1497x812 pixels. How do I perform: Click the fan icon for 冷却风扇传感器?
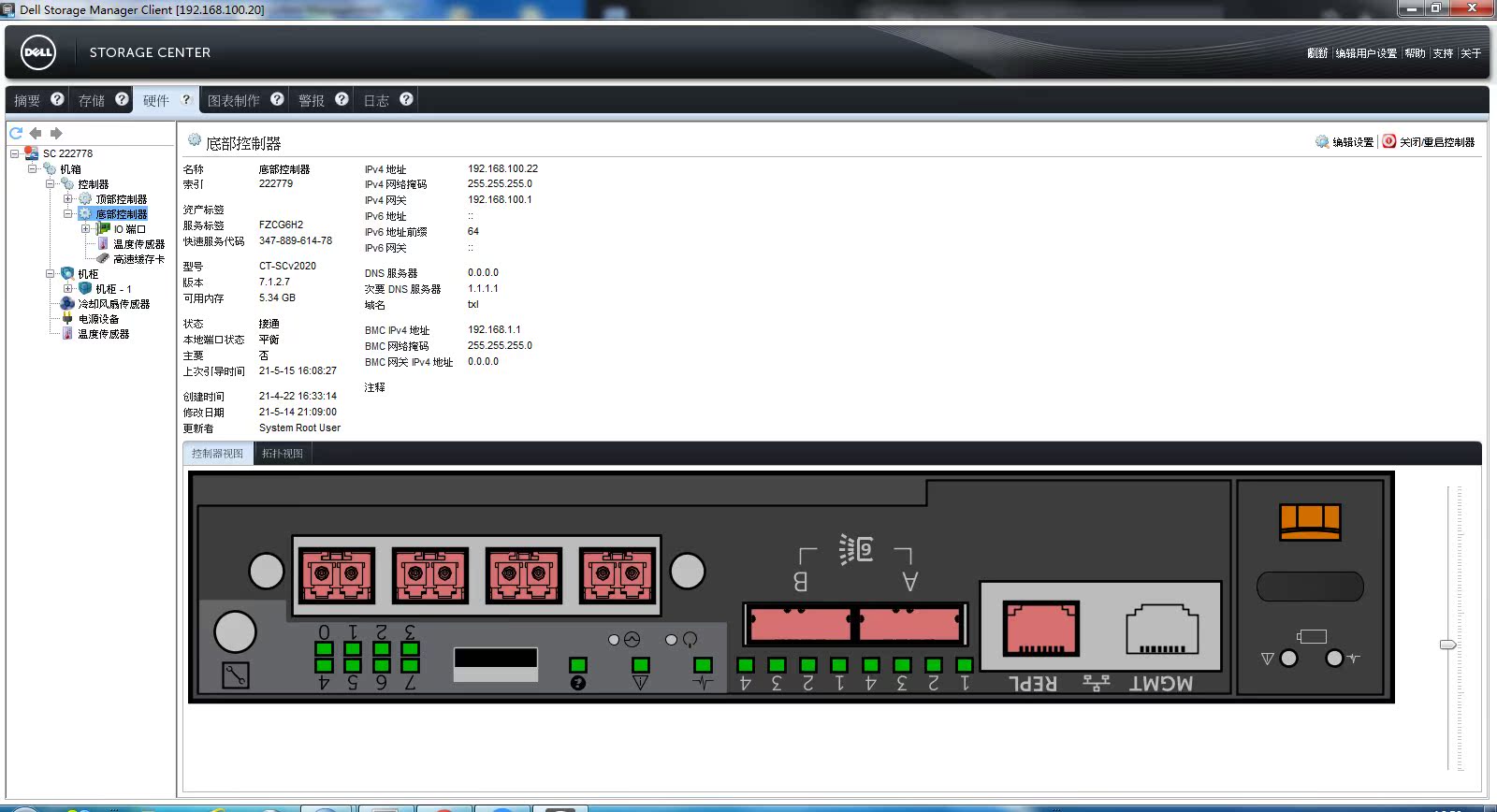click(67, 304)
